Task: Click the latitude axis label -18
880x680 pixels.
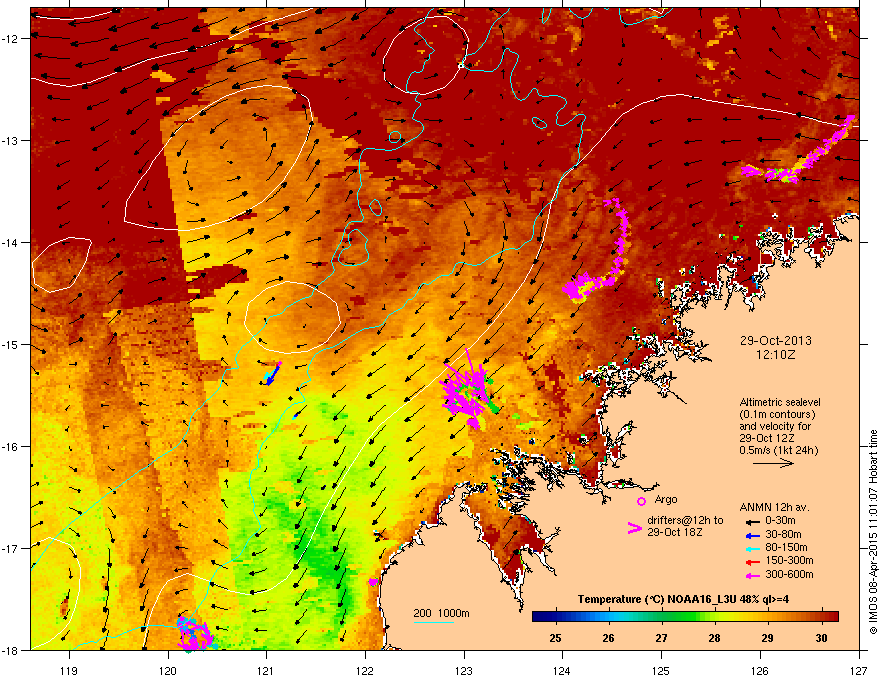Action: pos(11,650)
